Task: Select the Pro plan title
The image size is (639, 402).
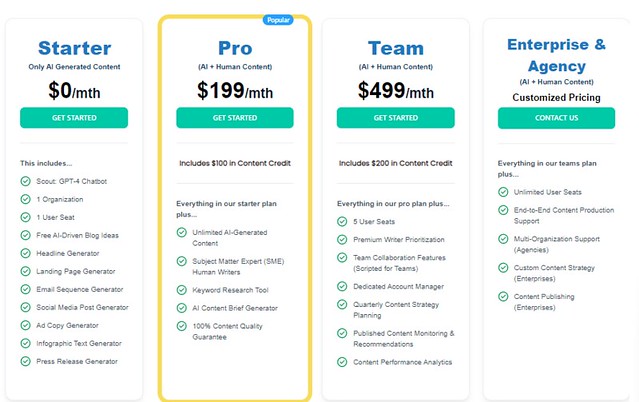Action: [x=233, y=47]
